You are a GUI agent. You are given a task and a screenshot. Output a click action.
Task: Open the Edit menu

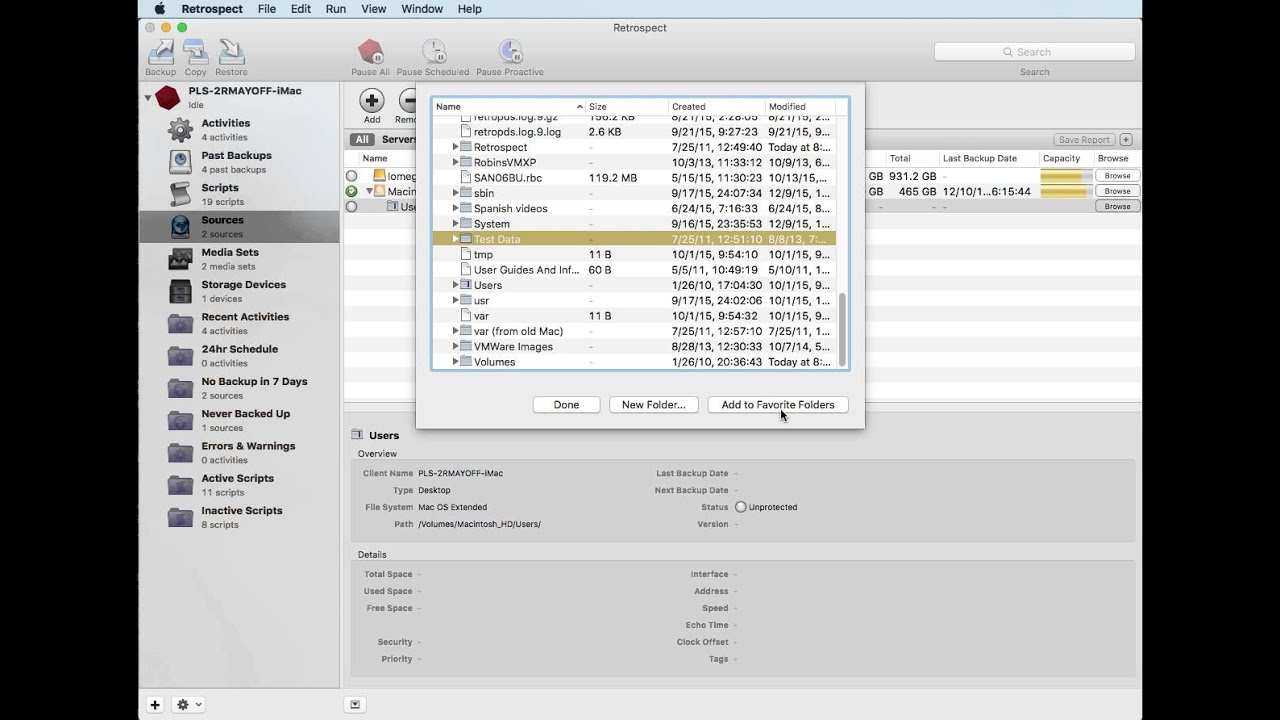[301, 9]
